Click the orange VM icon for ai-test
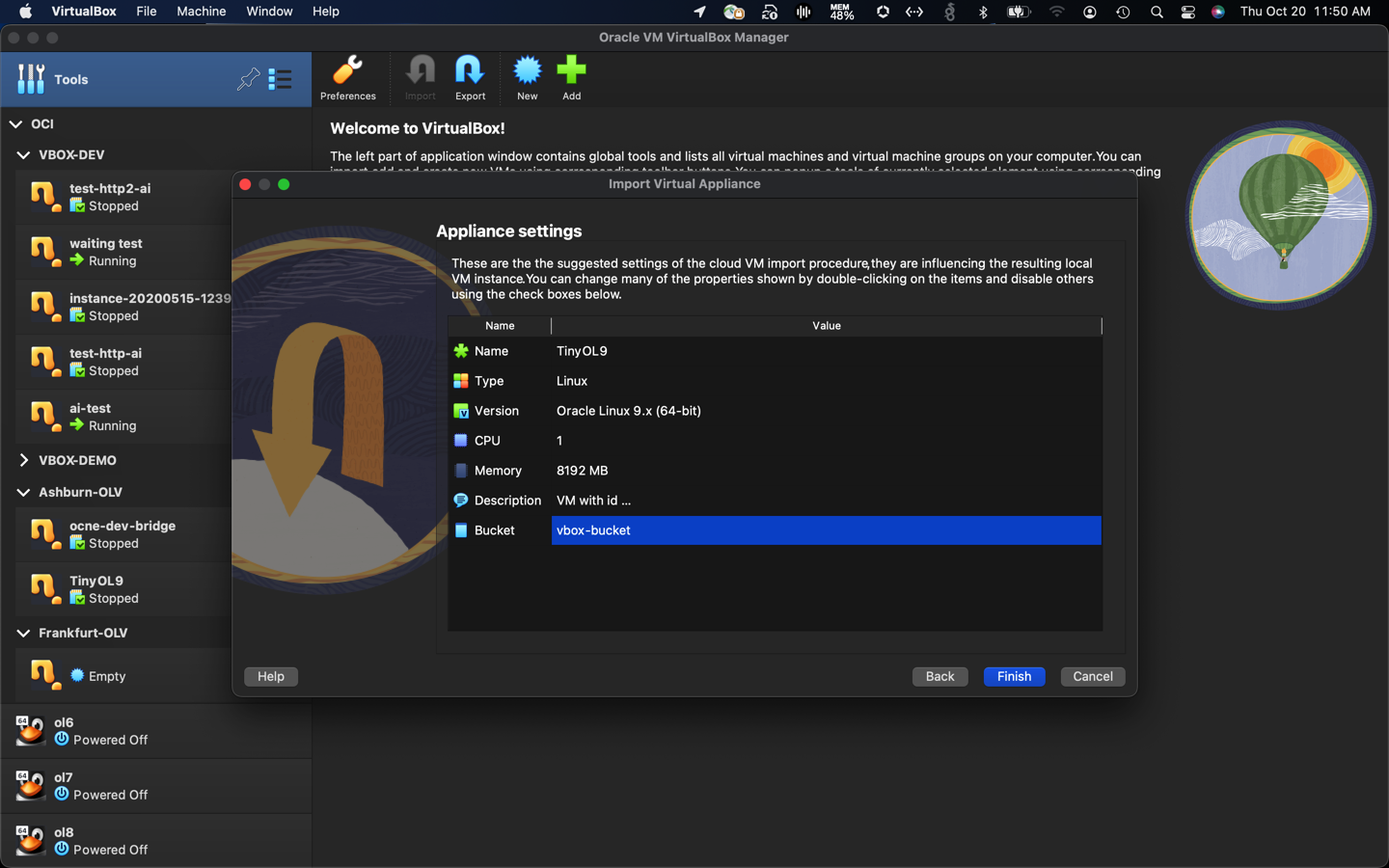1389x868 pixels. 44,416
